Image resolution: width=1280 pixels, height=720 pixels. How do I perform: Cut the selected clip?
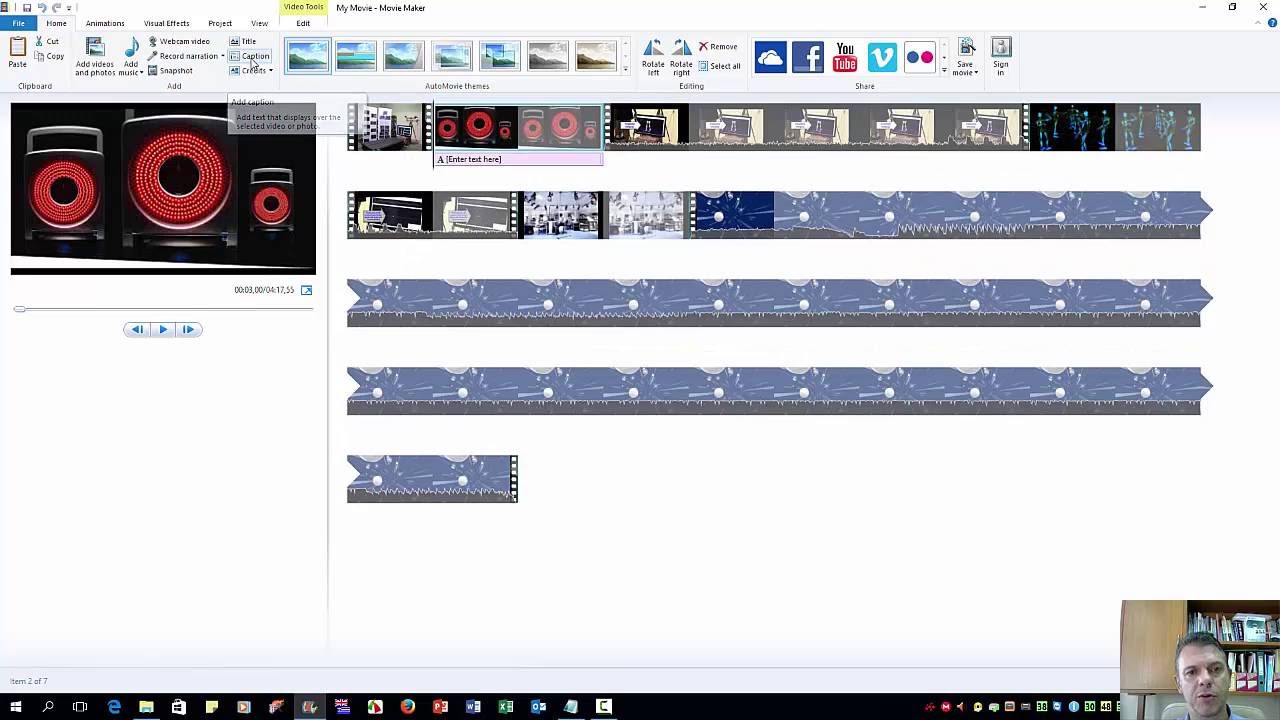point(47,41)
